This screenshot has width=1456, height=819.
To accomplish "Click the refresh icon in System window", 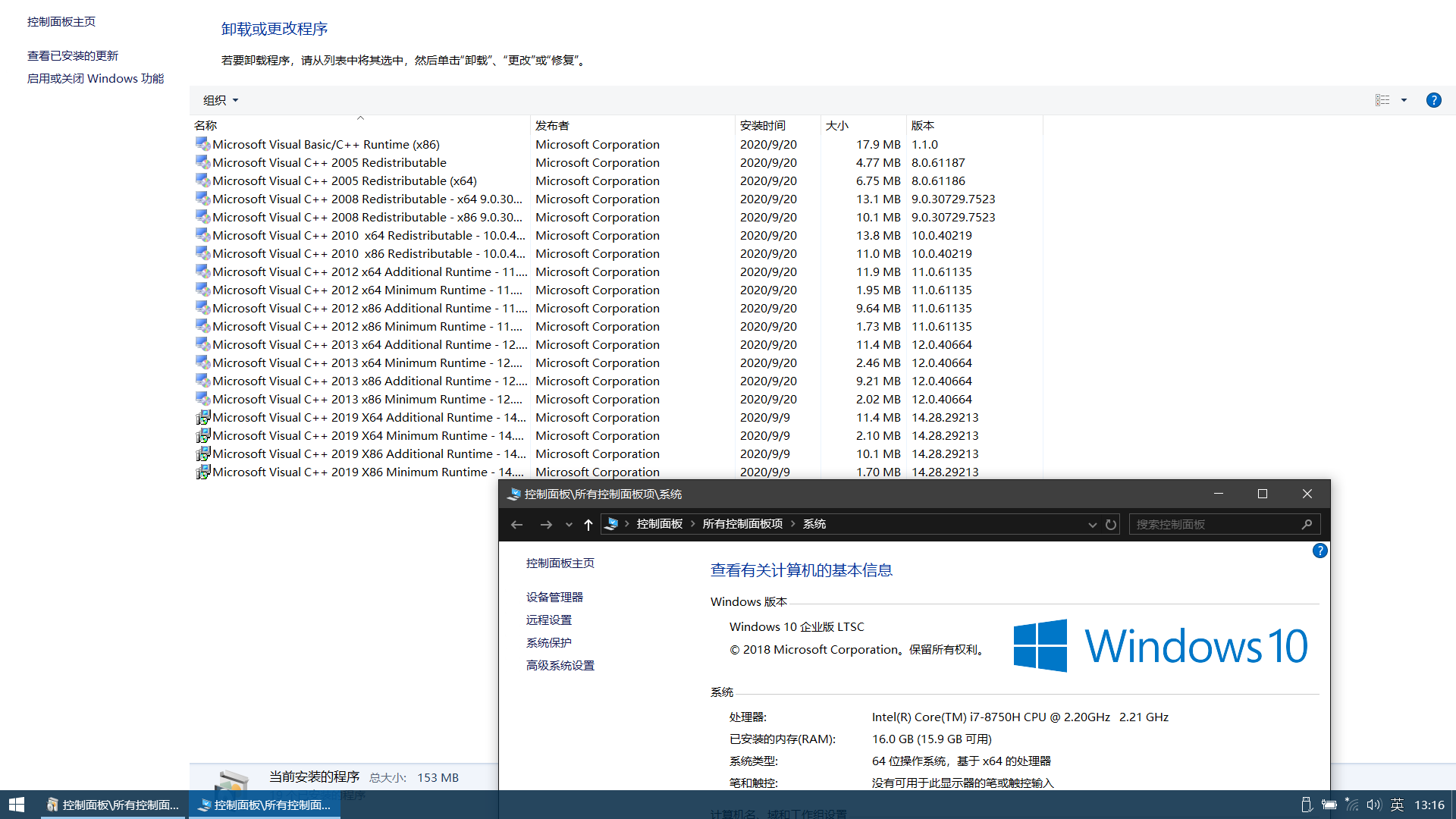I will 1111,524.
